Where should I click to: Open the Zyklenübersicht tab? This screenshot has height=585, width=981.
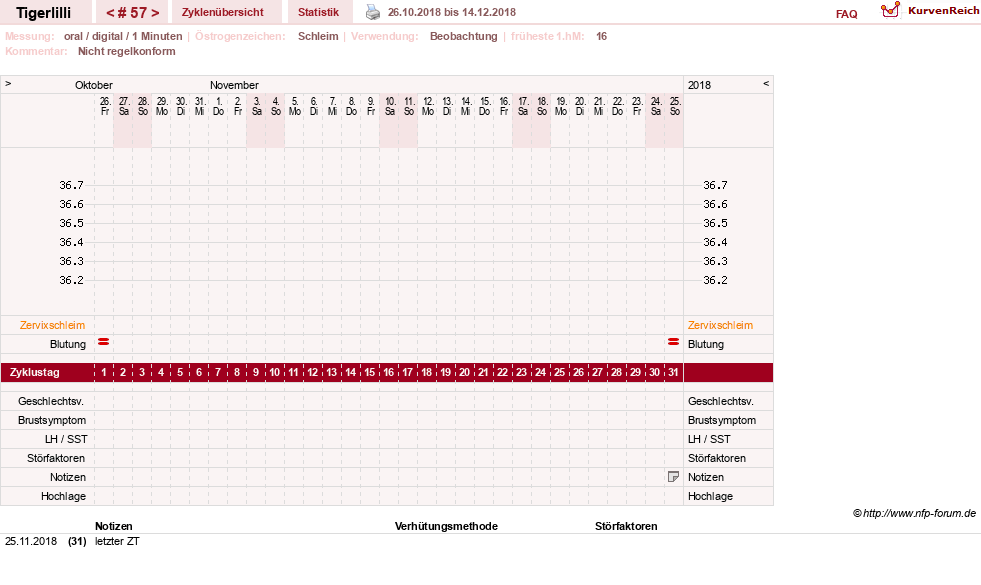pos(223,12)
